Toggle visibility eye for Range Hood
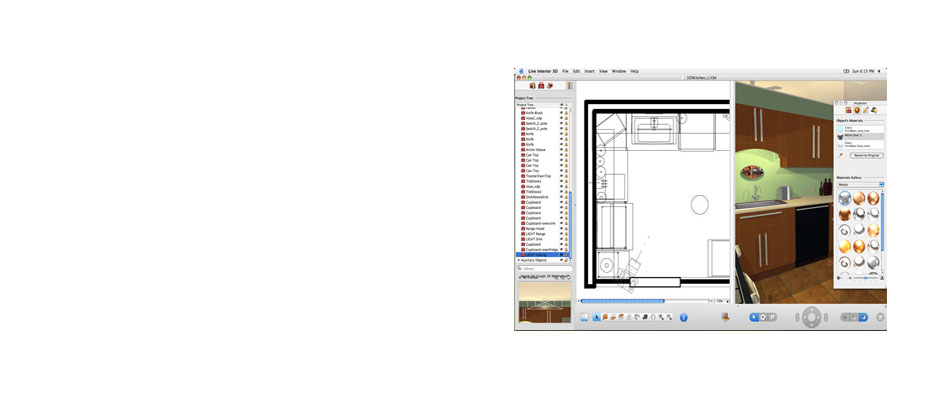Screen dimensions: 948x403 [561, 228]
